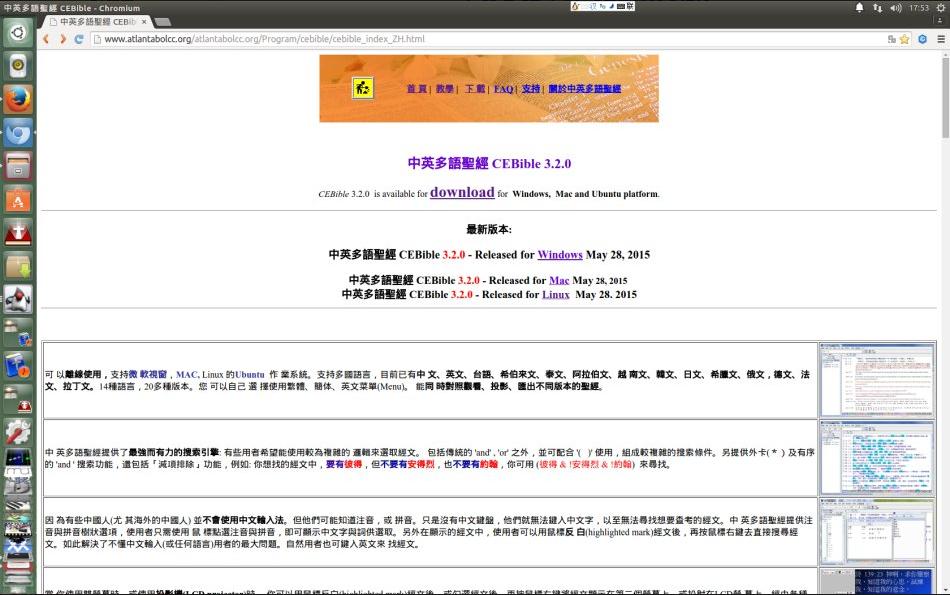Screen dimensions: 950x595
Task: Click the page's vertical scrollbar thumb
Action: tap(945, 97)
